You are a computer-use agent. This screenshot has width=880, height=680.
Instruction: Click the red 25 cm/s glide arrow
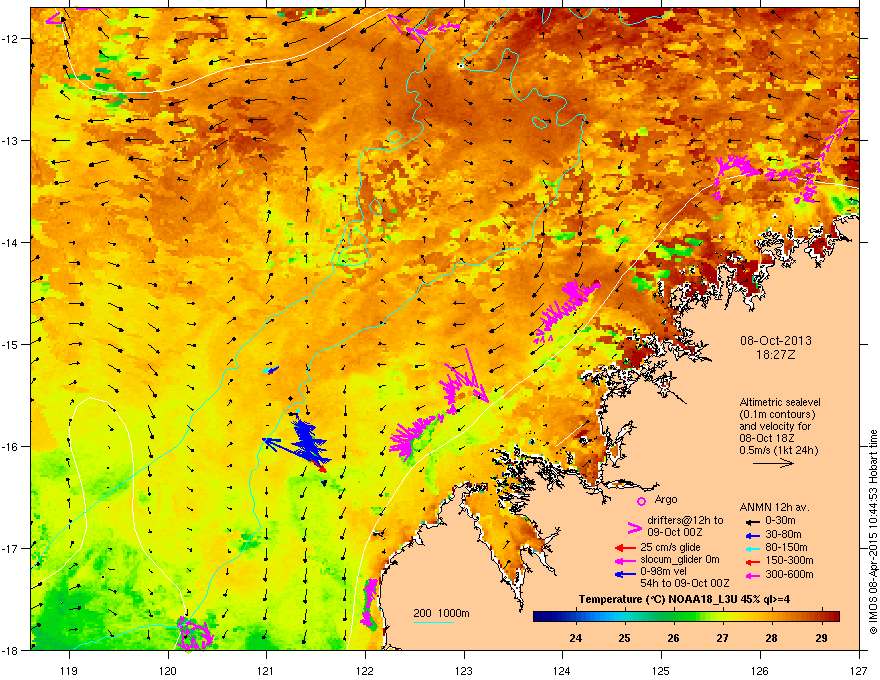point(625,548)
